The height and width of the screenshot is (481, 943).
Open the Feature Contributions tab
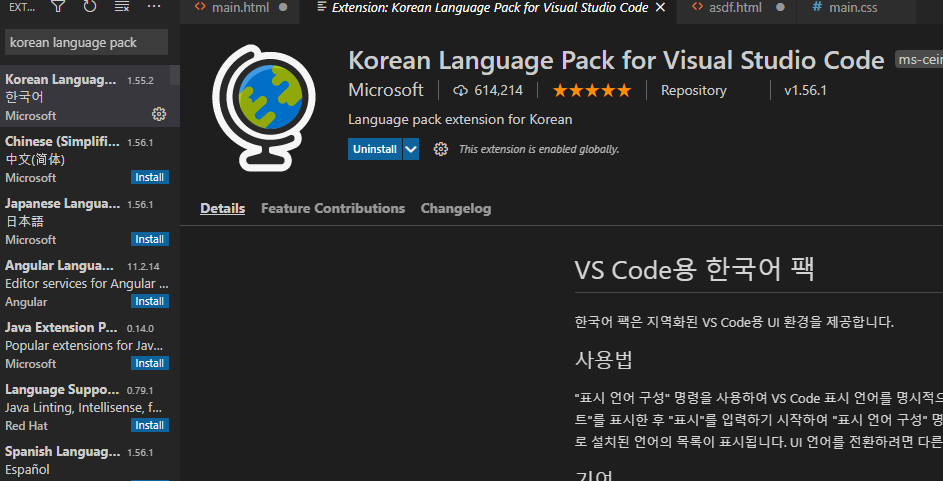[x=333, y=209]
